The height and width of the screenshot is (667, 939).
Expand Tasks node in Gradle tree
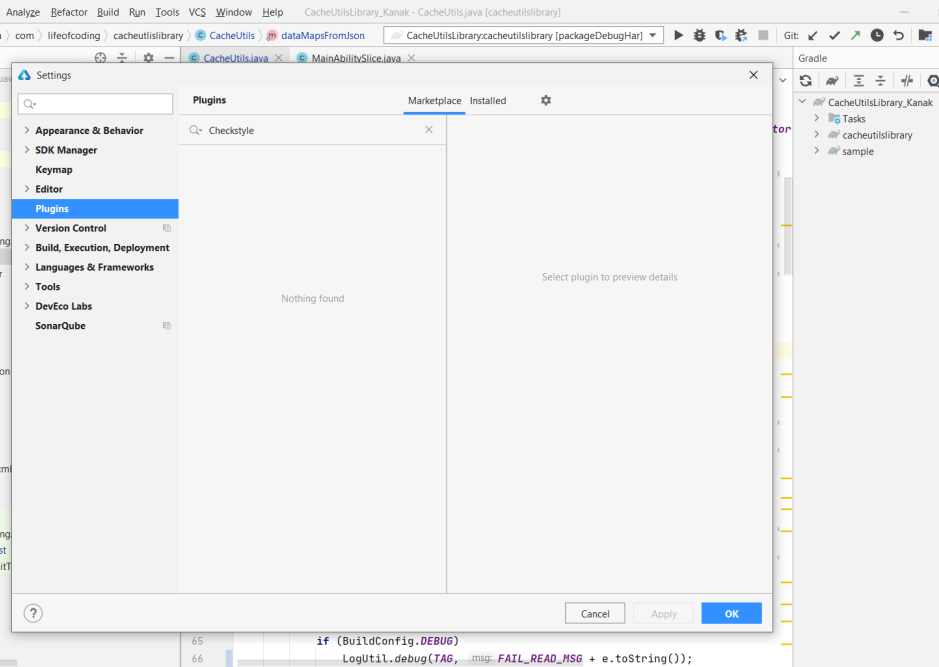click(817, 118)
